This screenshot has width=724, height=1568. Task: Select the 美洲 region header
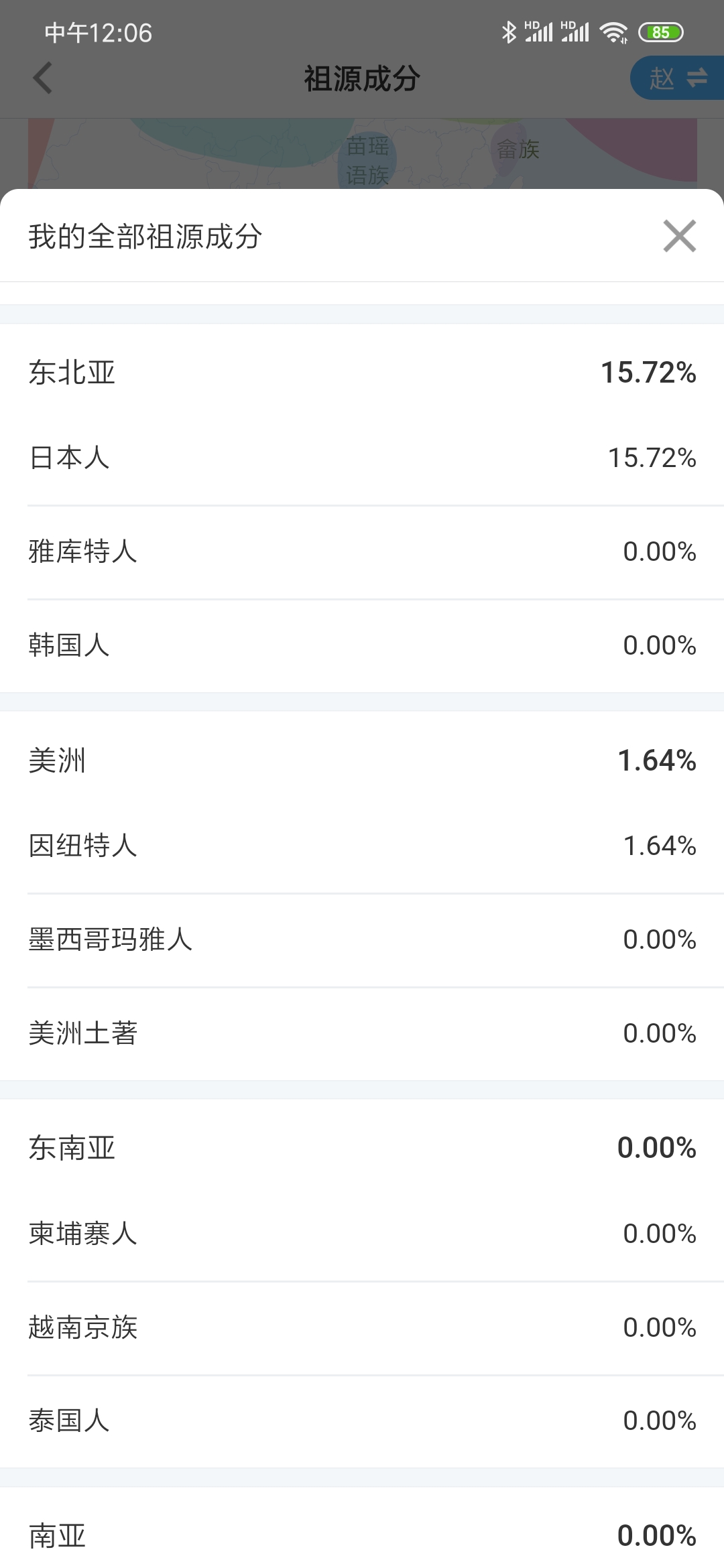click(362, 761)
